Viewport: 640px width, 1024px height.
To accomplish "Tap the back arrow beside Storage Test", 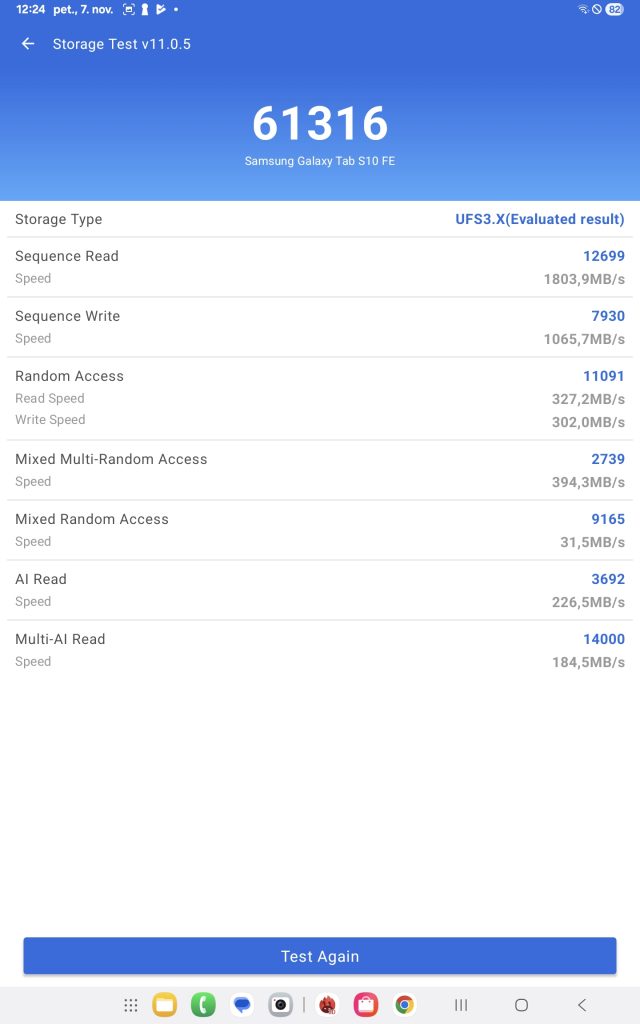I will point(28,44).
